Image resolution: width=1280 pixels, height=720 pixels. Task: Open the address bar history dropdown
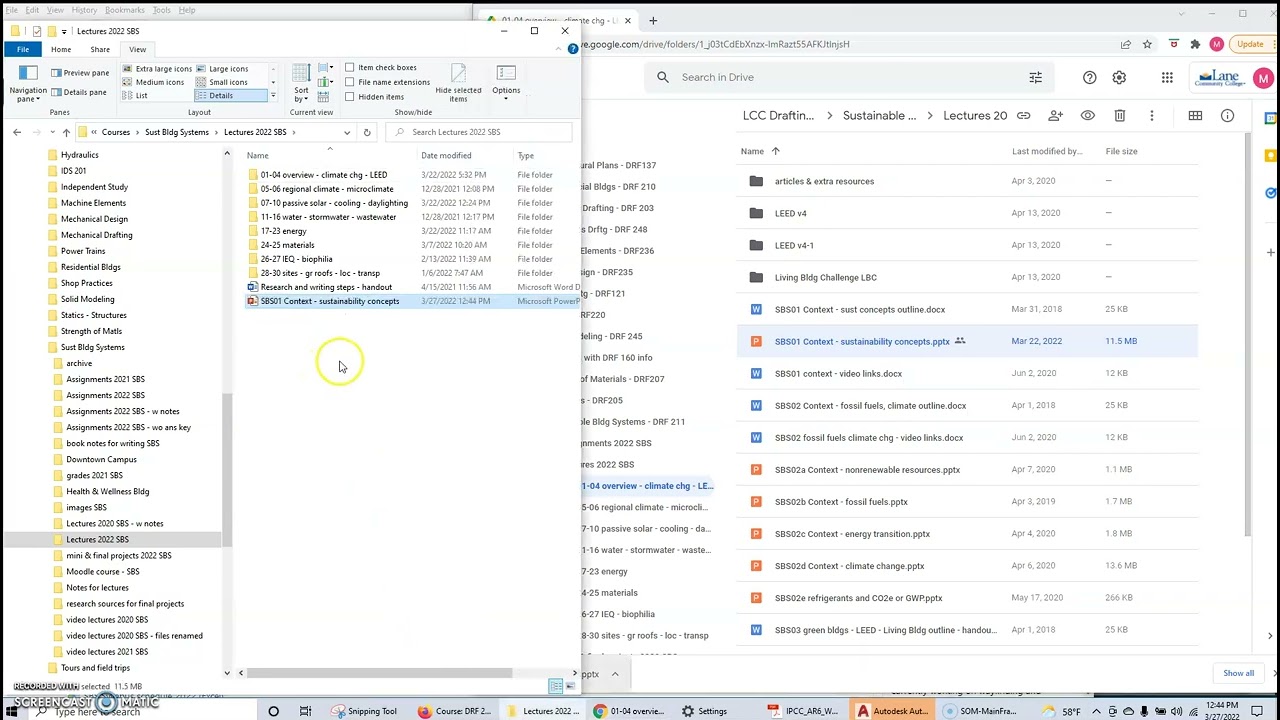347,132
